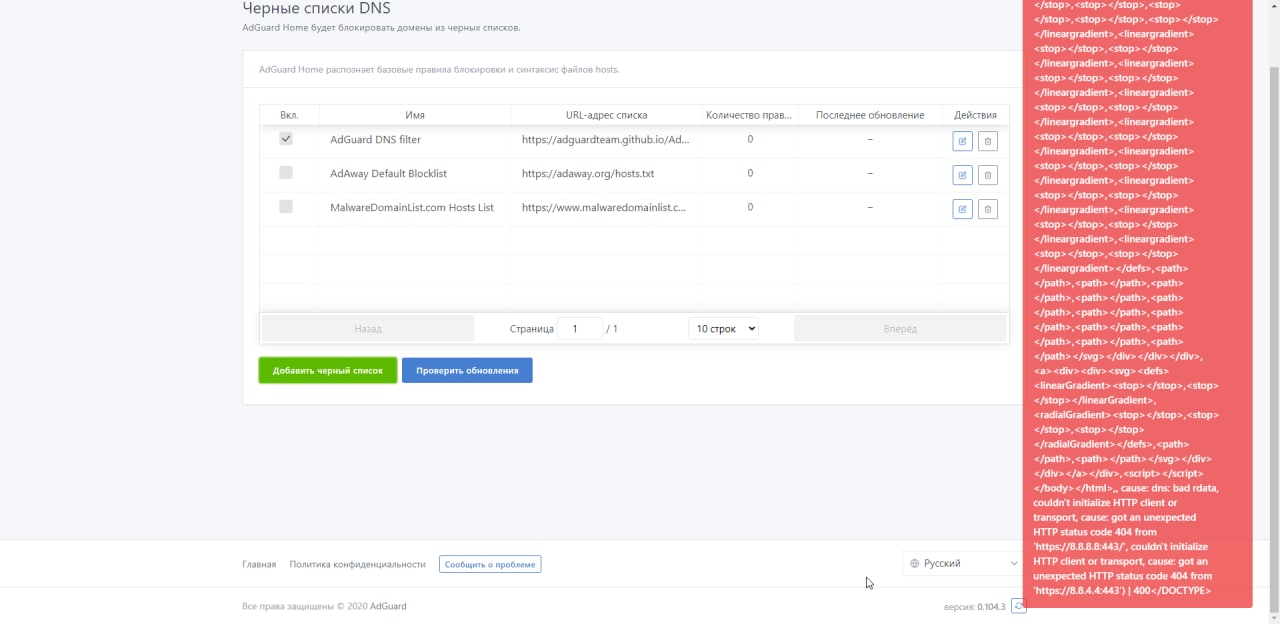Click the Вперед pagination button

[900, 328]
